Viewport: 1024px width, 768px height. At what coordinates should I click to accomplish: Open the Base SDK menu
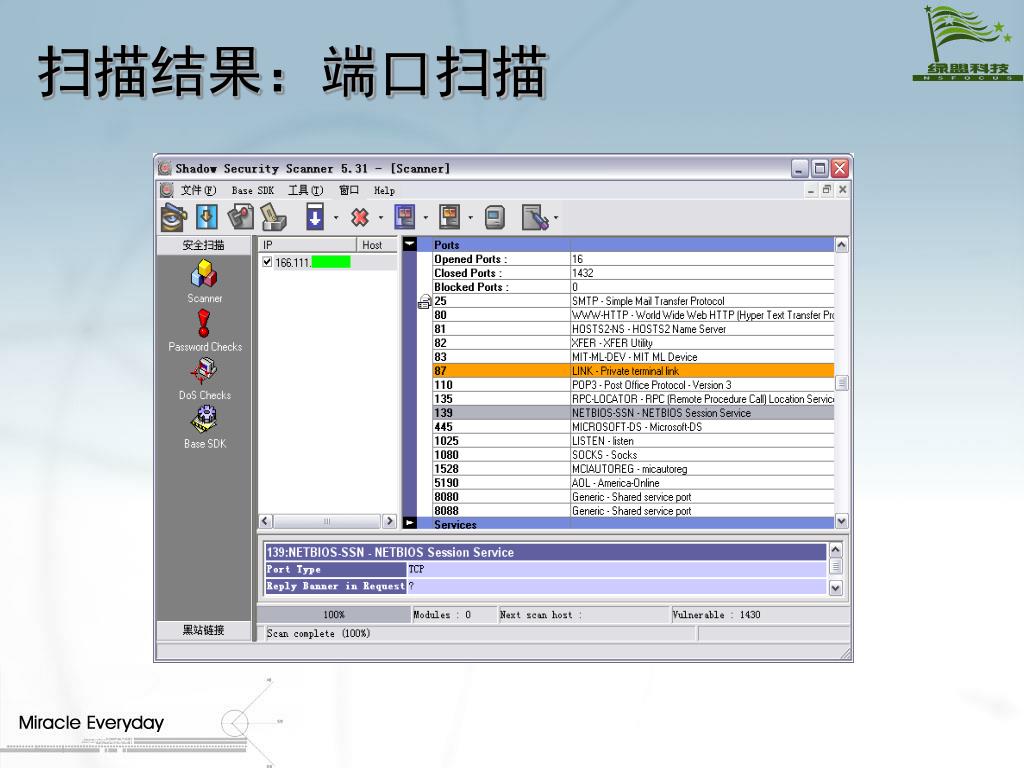(253, 191)
